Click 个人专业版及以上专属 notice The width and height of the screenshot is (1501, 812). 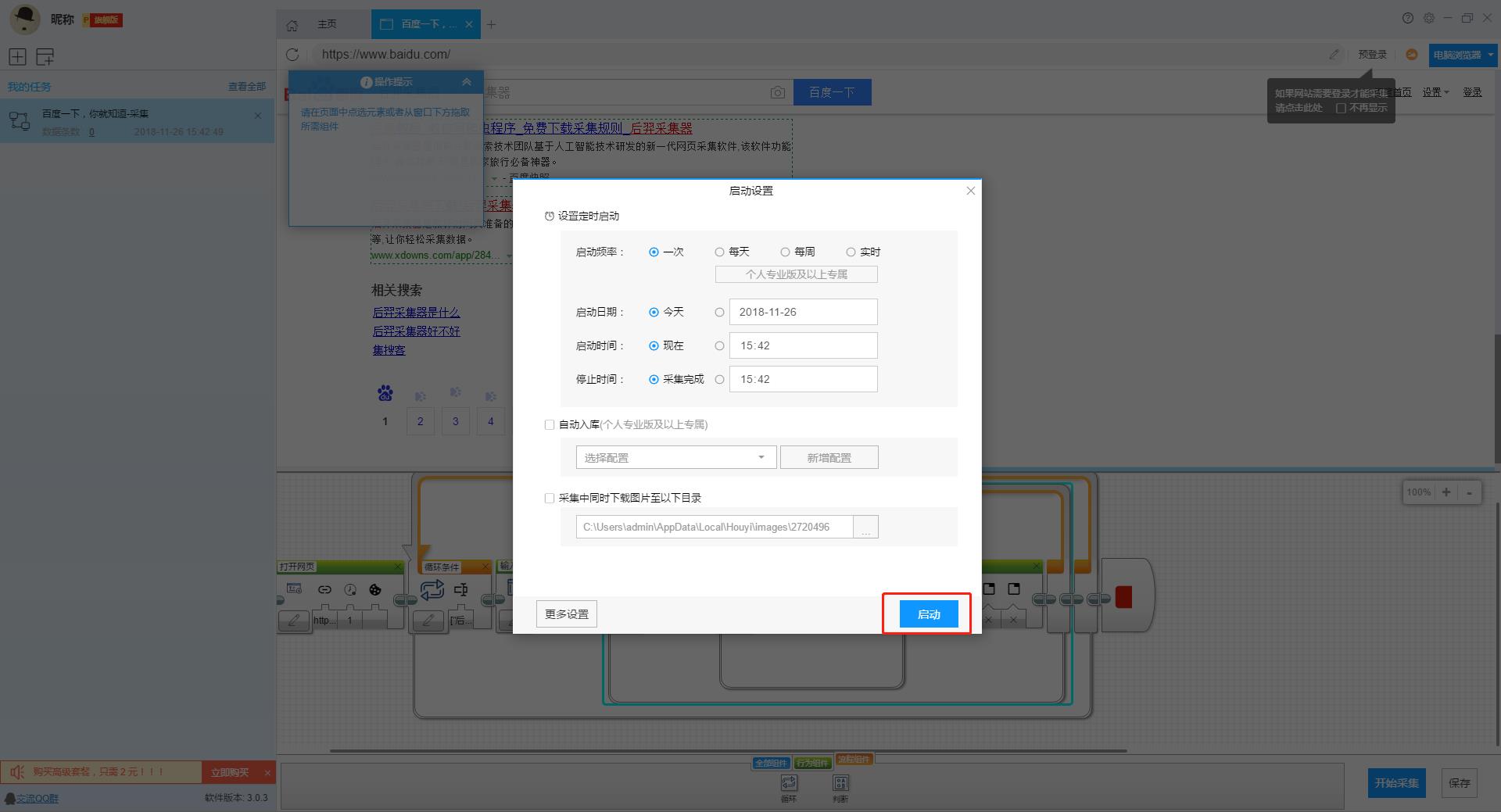pyautogui.click(x=797, y=274)
